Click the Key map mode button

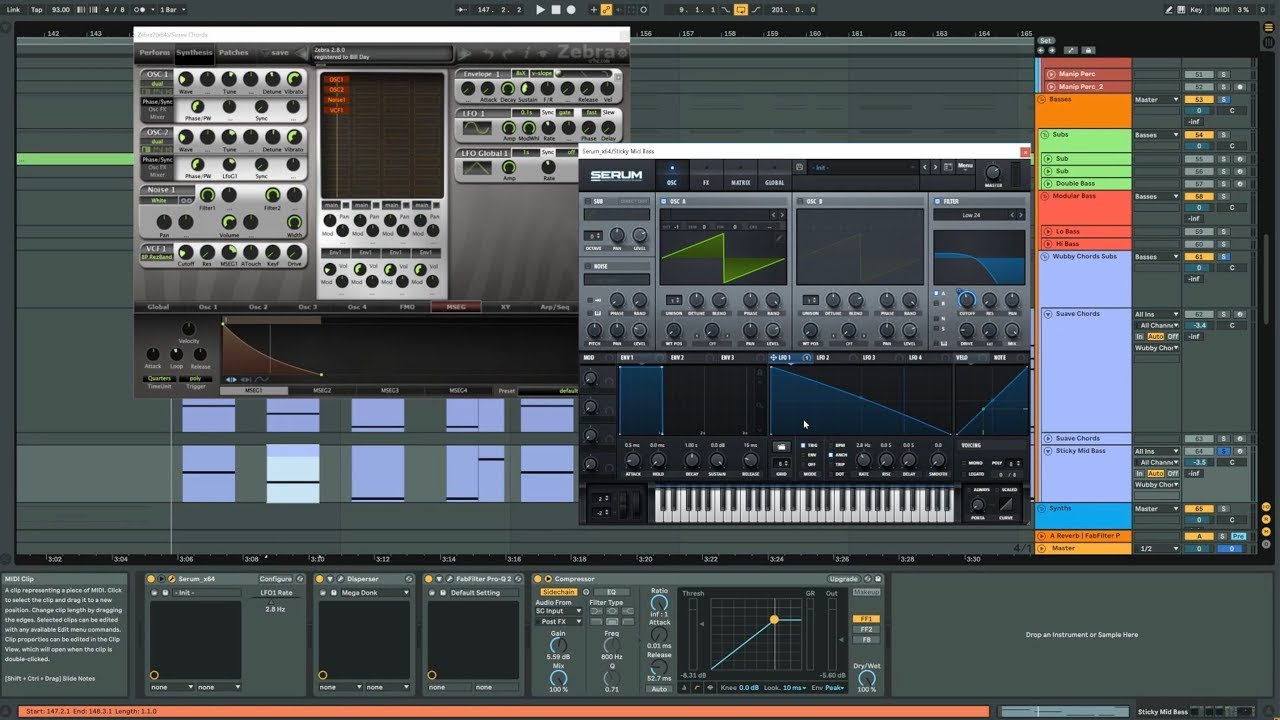(1196, 9)
